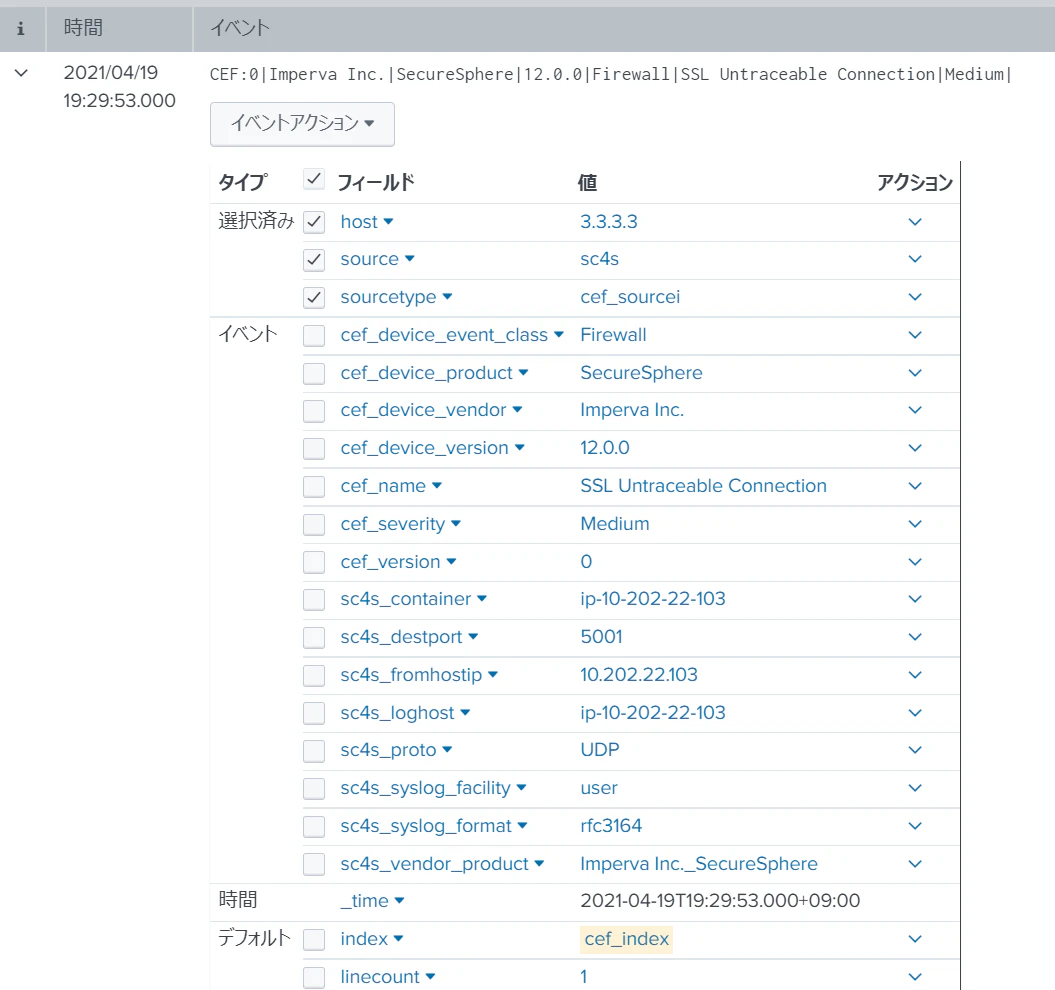Check the cef_device_product checkbox

tap(314, 374)
